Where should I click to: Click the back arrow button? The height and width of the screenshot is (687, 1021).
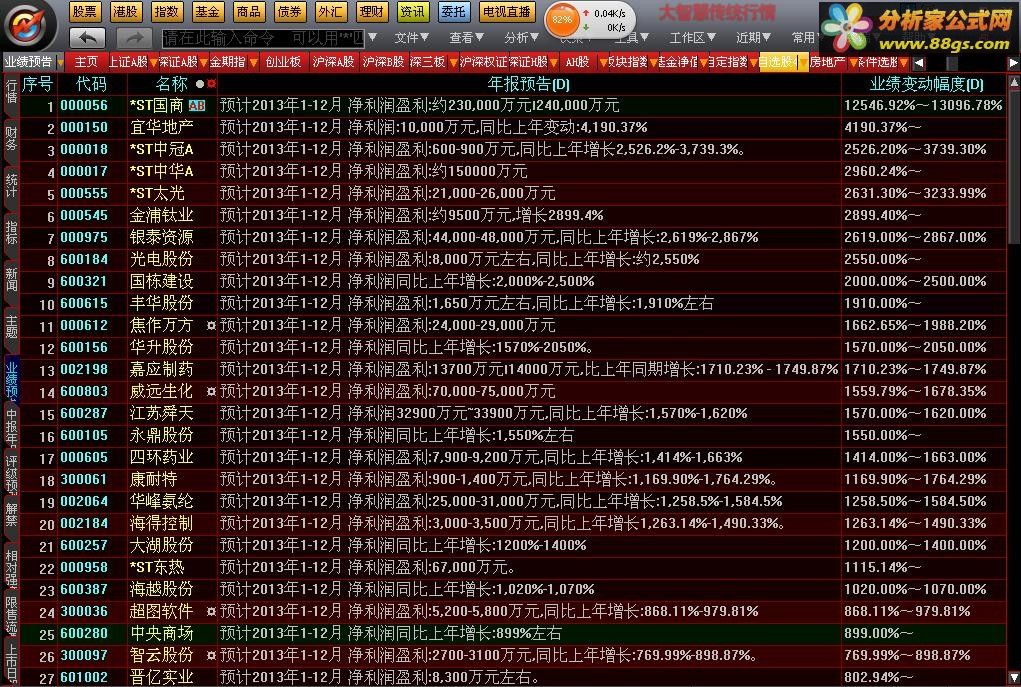click(87, 38)
